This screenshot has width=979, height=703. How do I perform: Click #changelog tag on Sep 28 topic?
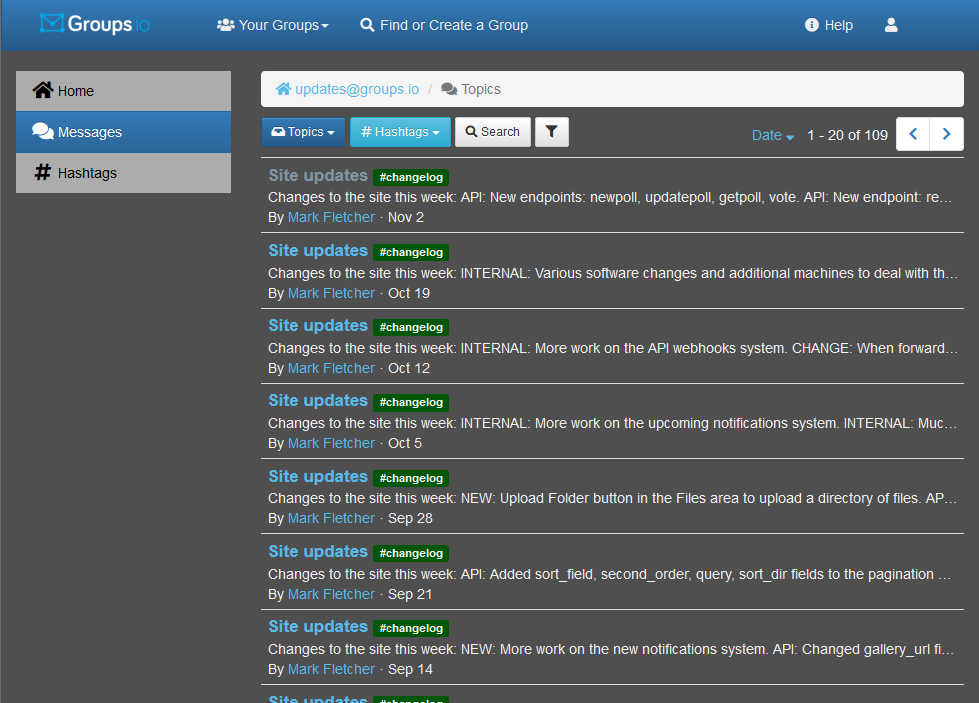[x=411, y=478]
